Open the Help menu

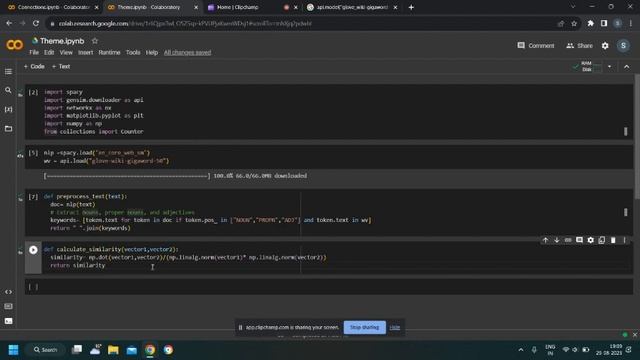click(151, 53)
